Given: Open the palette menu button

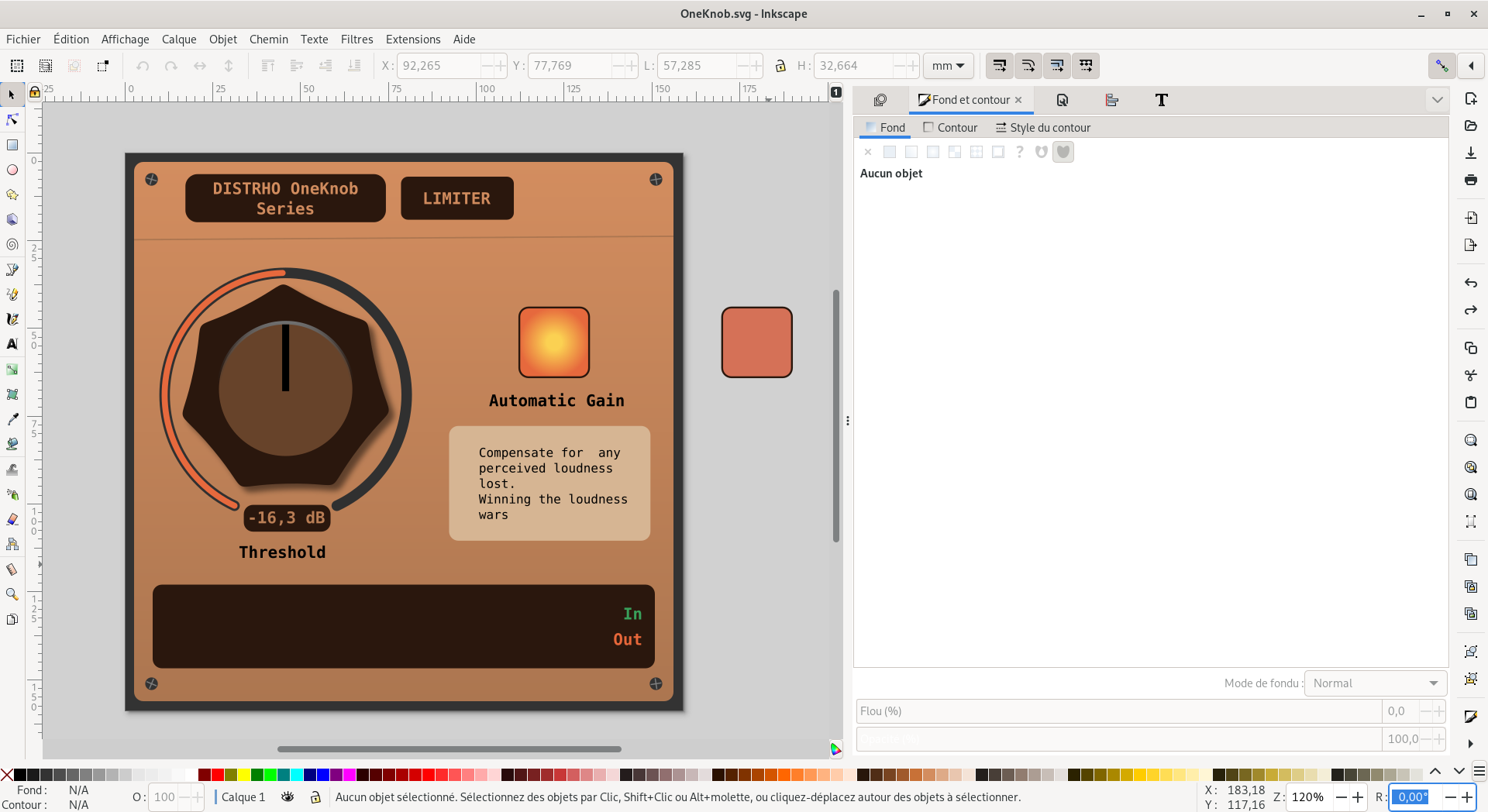Looking at the screenshot, I should click(1479, 771).
